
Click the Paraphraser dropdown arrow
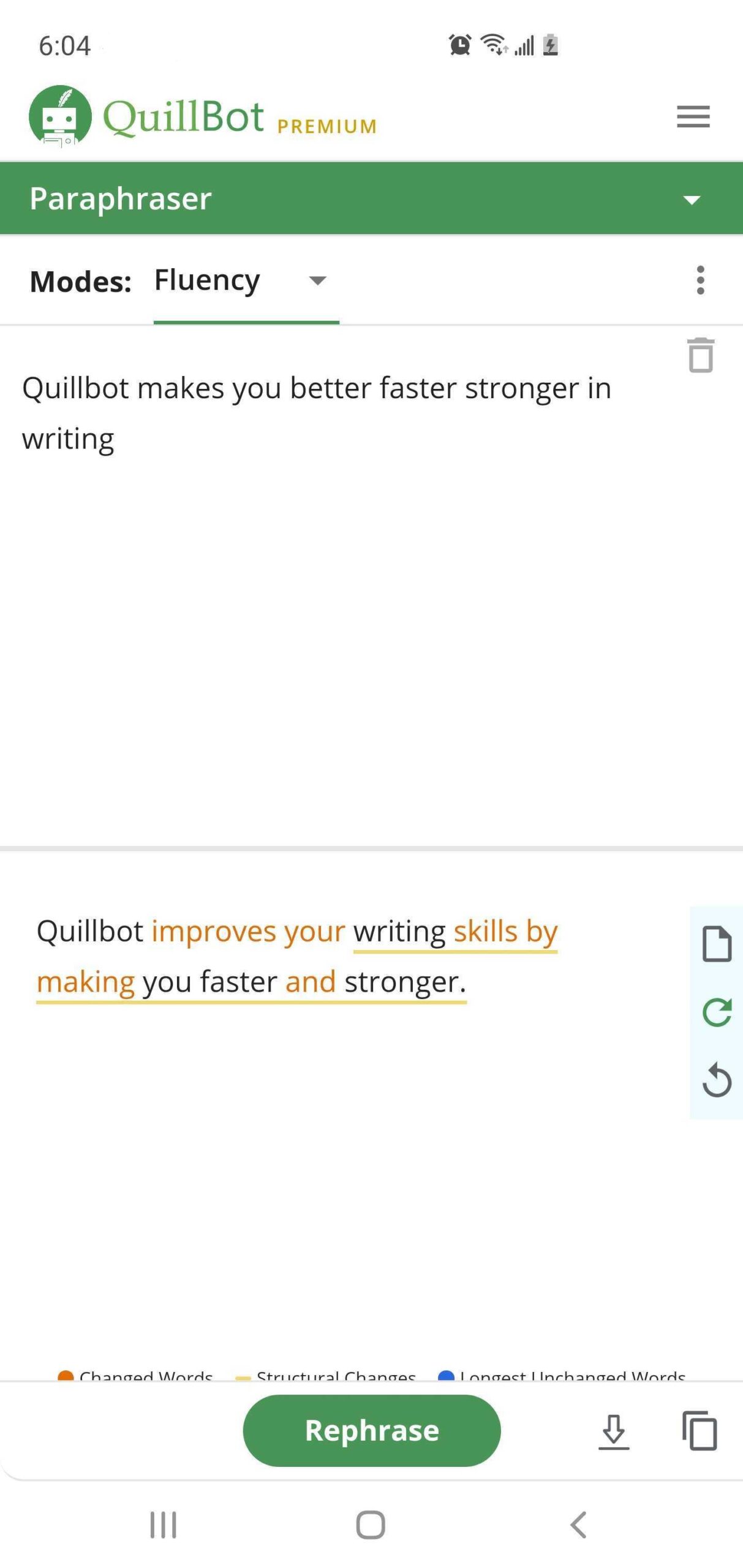692,200
